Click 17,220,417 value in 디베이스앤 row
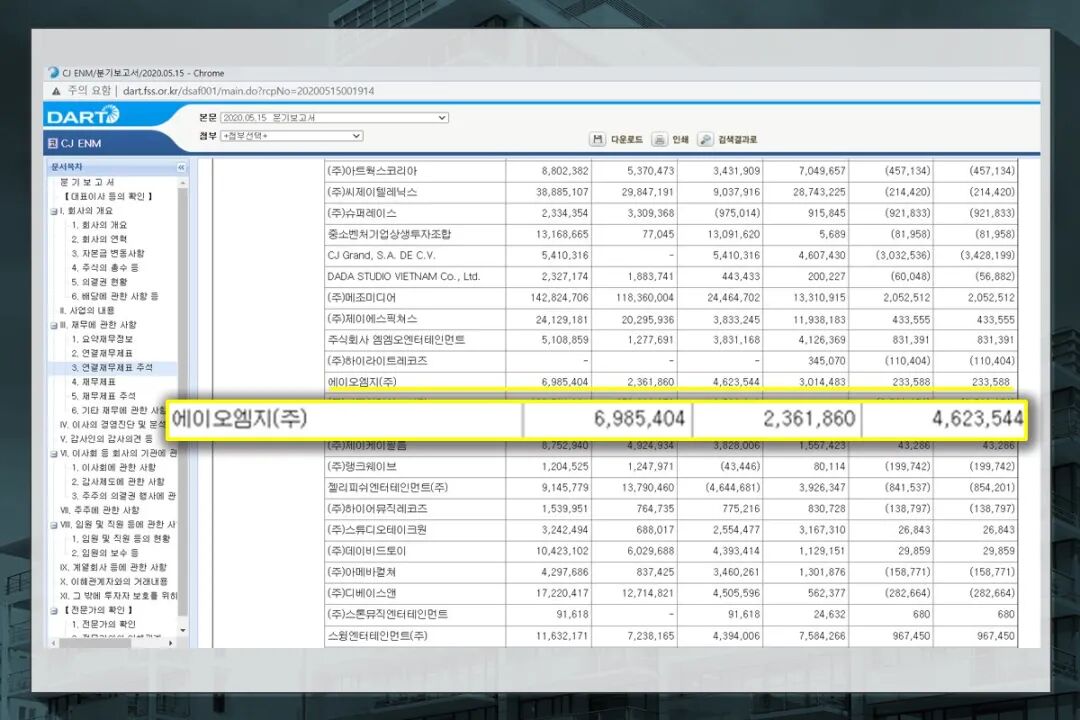The height and width of the screenshot is (720, 1080). pyautogui.click(x=562, y=593)
